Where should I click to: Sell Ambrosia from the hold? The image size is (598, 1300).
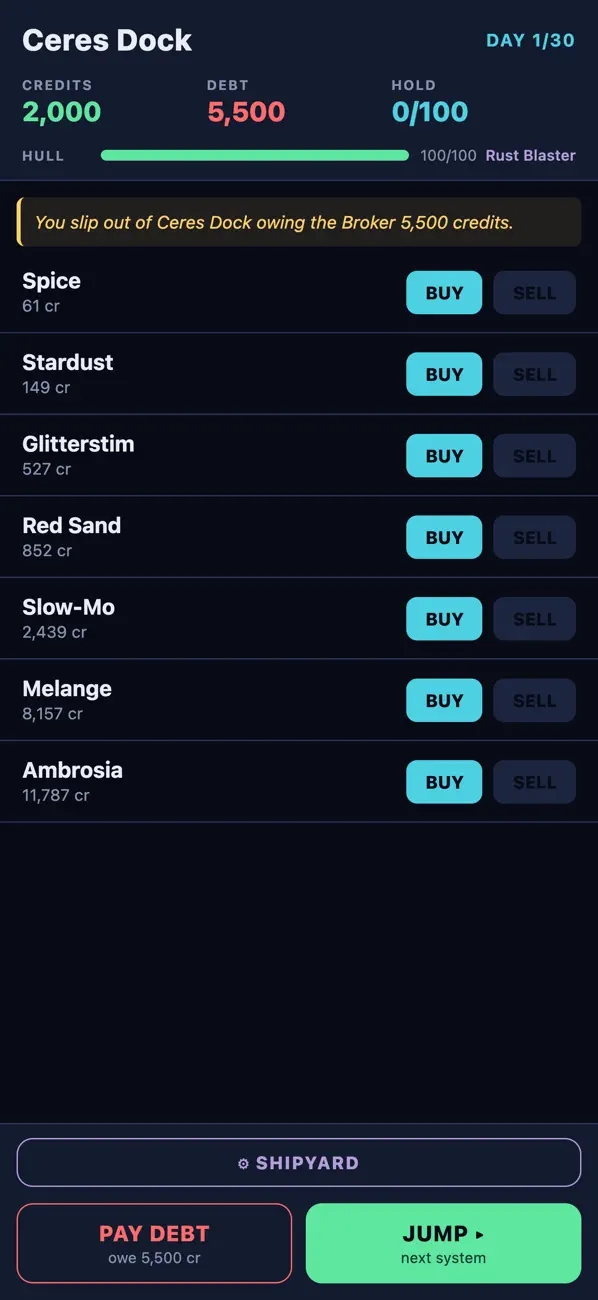point(535,782)
